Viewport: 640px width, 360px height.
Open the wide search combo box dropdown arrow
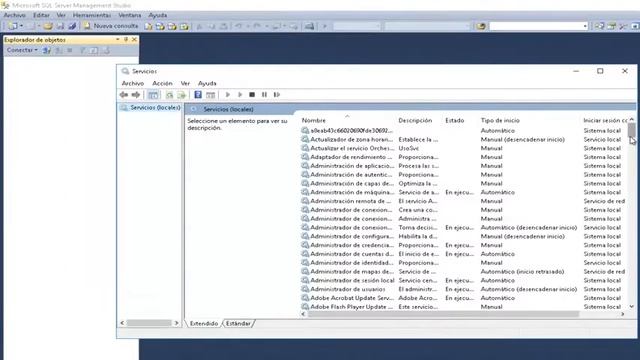[x=585, y=26]
